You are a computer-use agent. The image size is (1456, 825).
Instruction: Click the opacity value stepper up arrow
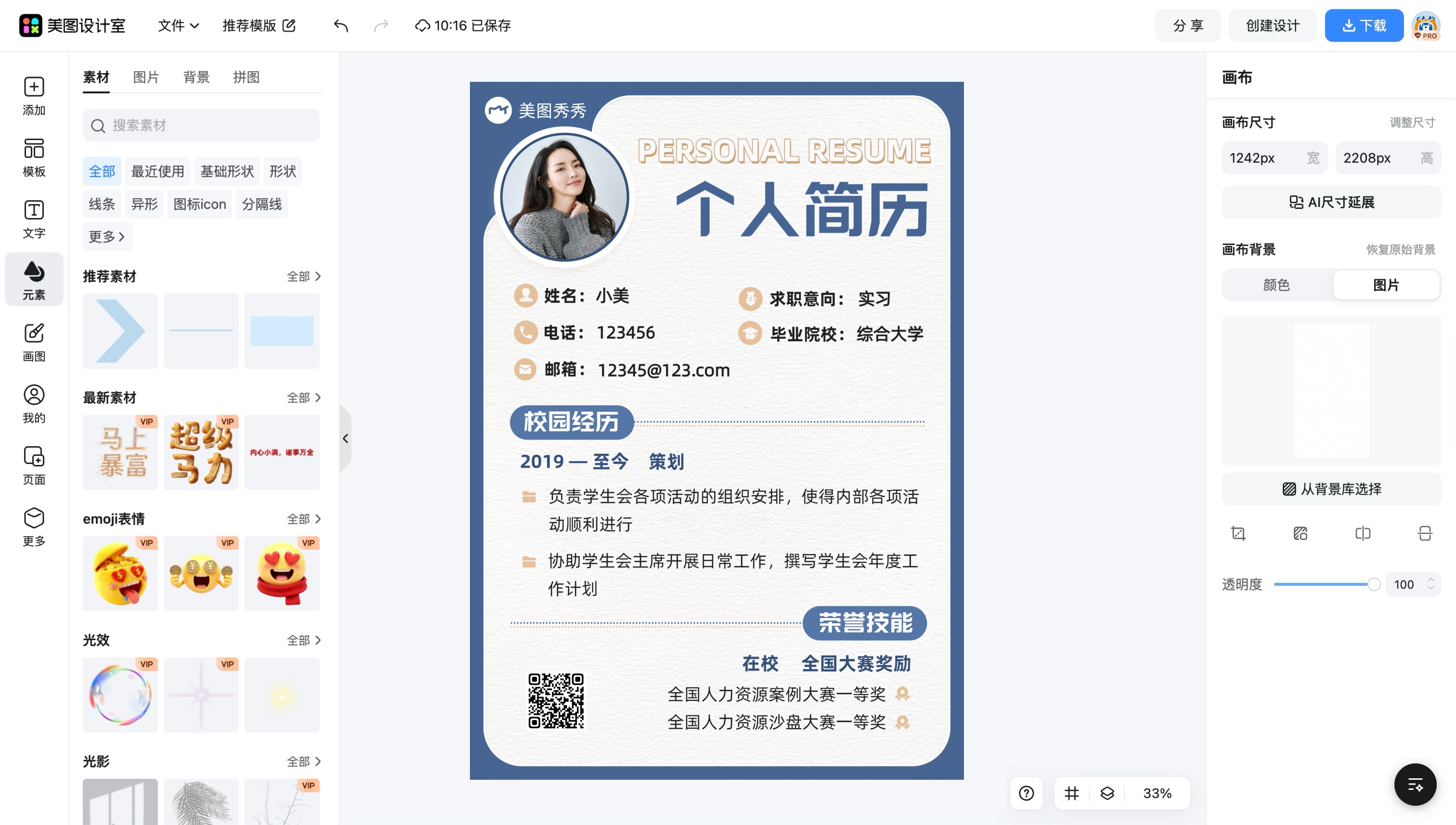(x=1430, y=580)
